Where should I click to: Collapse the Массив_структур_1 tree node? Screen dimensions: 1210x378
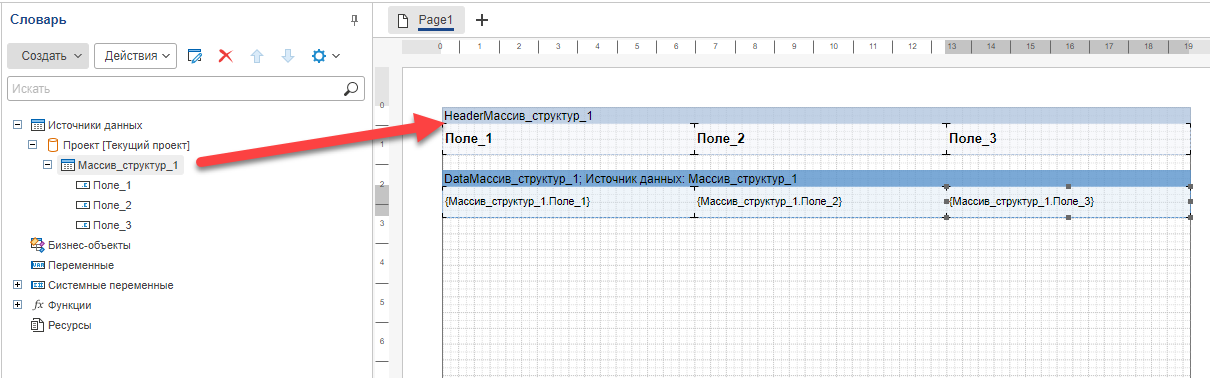[49, 165]
